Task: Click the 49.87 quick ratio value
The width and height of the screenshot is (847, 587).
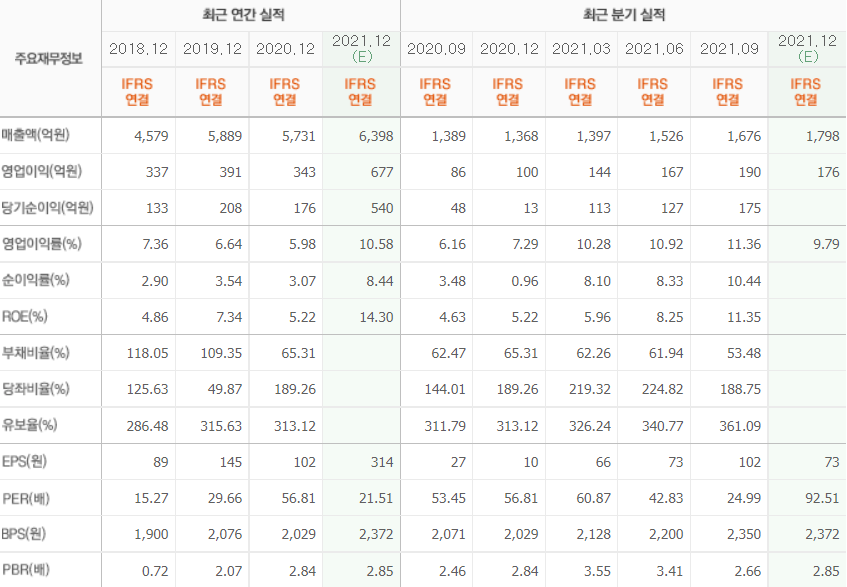Action: pyautogui.click(x=225, y=390)
